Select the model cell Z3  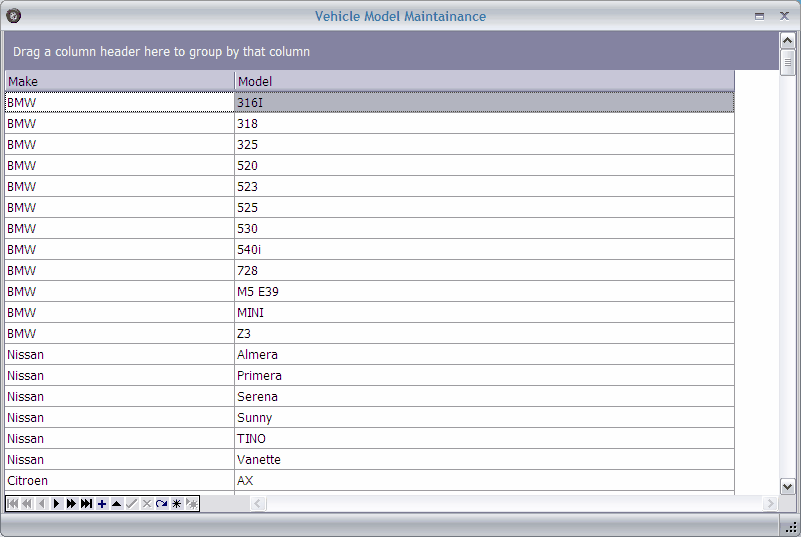(484, 333)
